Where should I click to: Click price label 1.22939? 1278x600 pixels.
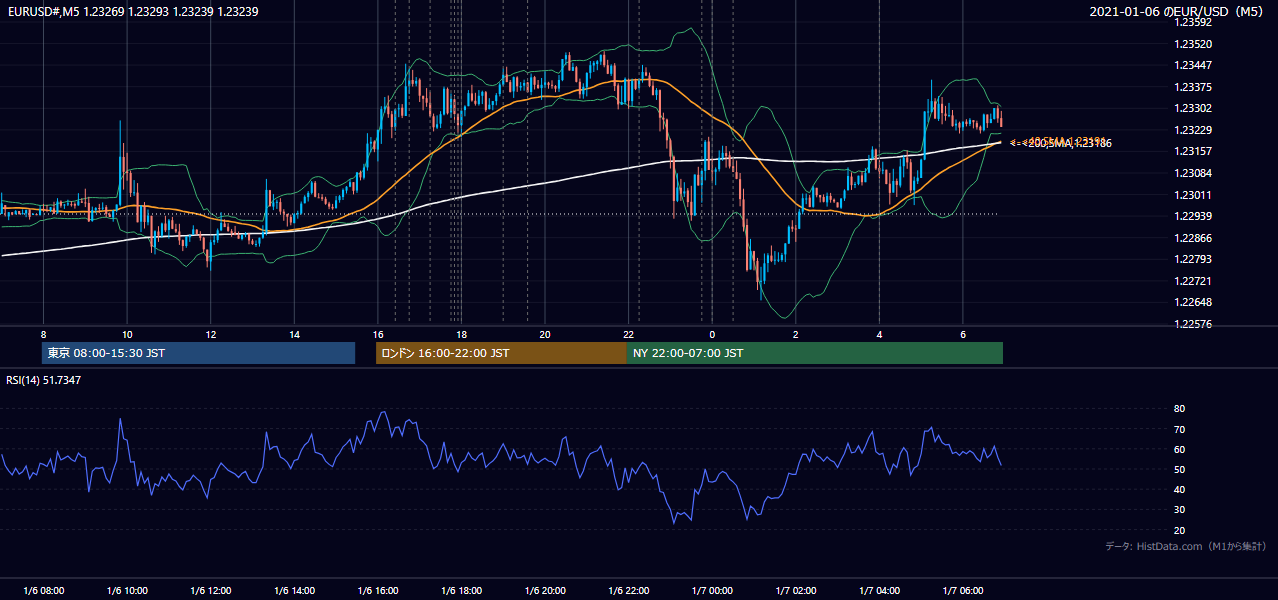coord(1193,216)
